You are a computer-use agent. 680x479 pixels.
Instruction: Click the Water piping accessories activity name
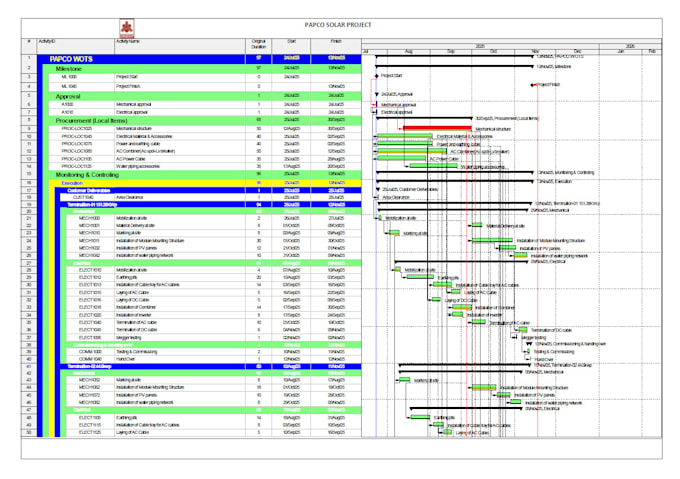pos(137,166)
